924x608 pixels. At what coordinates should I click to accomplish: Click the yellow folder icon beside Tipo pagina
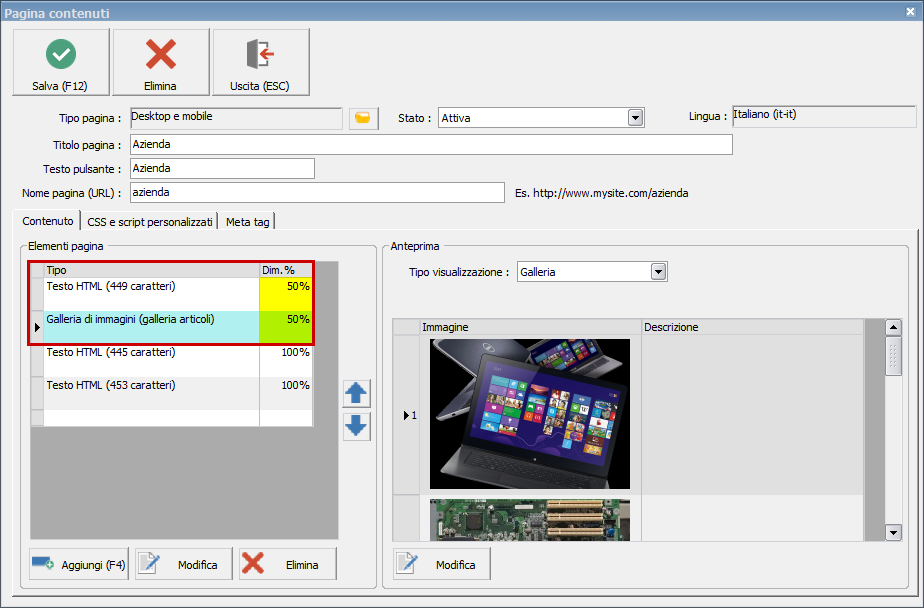click(x=364, y=118)
